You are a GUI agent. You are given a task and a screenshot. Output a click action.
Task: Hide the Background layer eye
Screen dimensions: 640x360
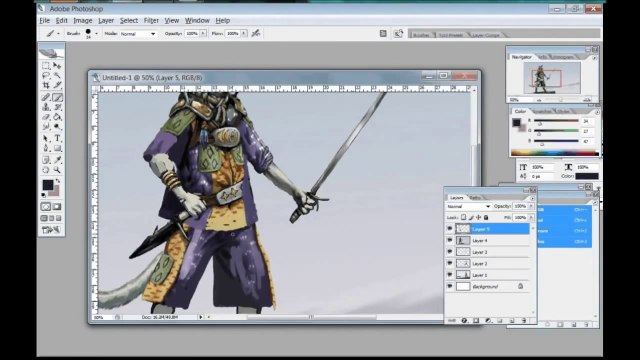click(x=450, y=287)
